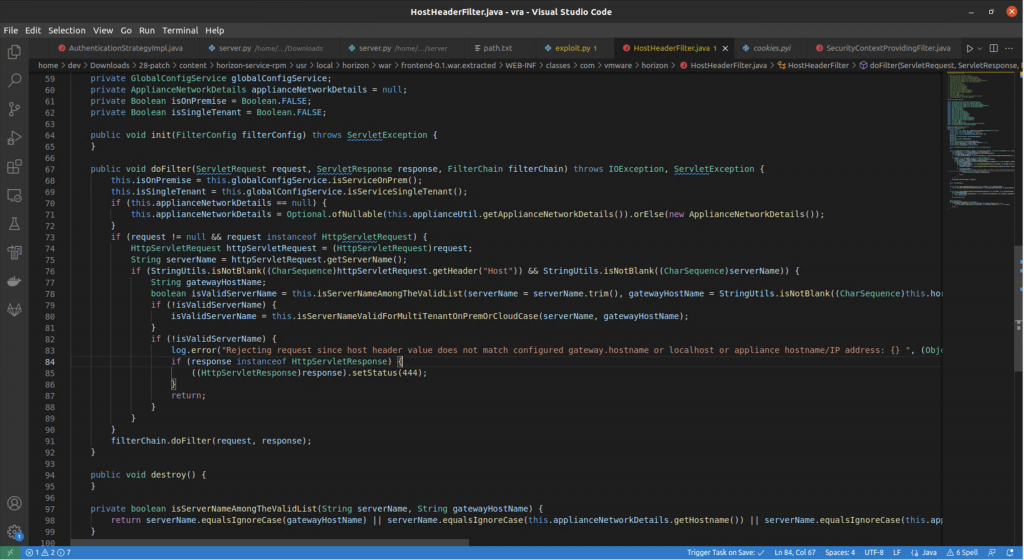Open the Source Control view

pos(14,109)
